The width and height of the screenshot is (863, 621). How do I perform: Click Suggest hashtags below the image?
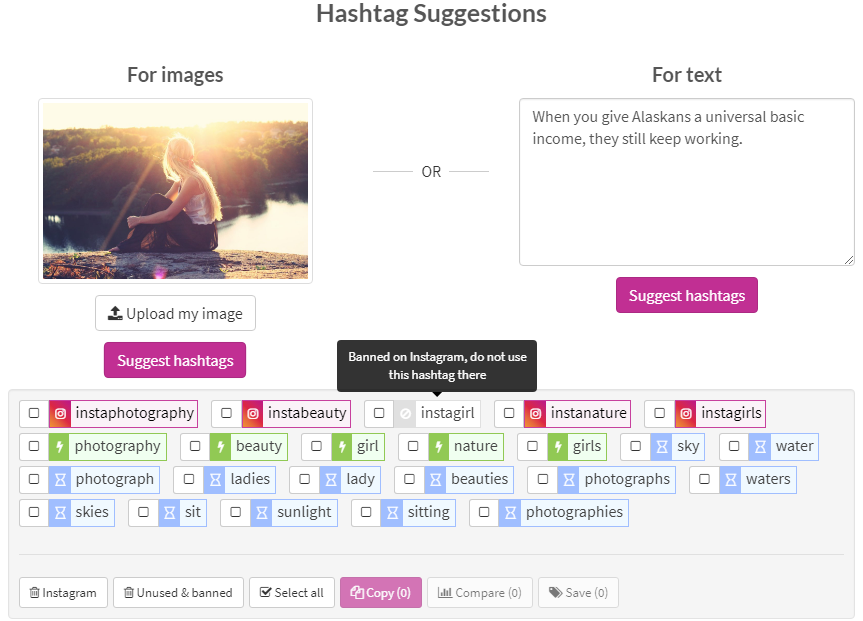175,361
